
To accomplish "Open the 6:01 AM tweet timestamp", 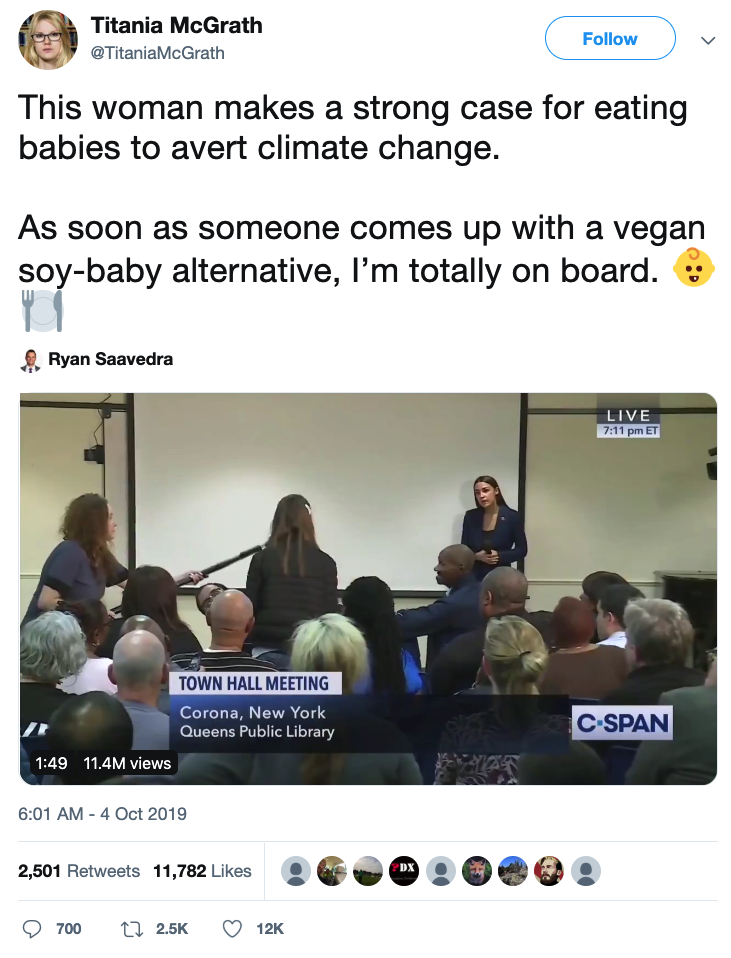I will click(102, 814).
